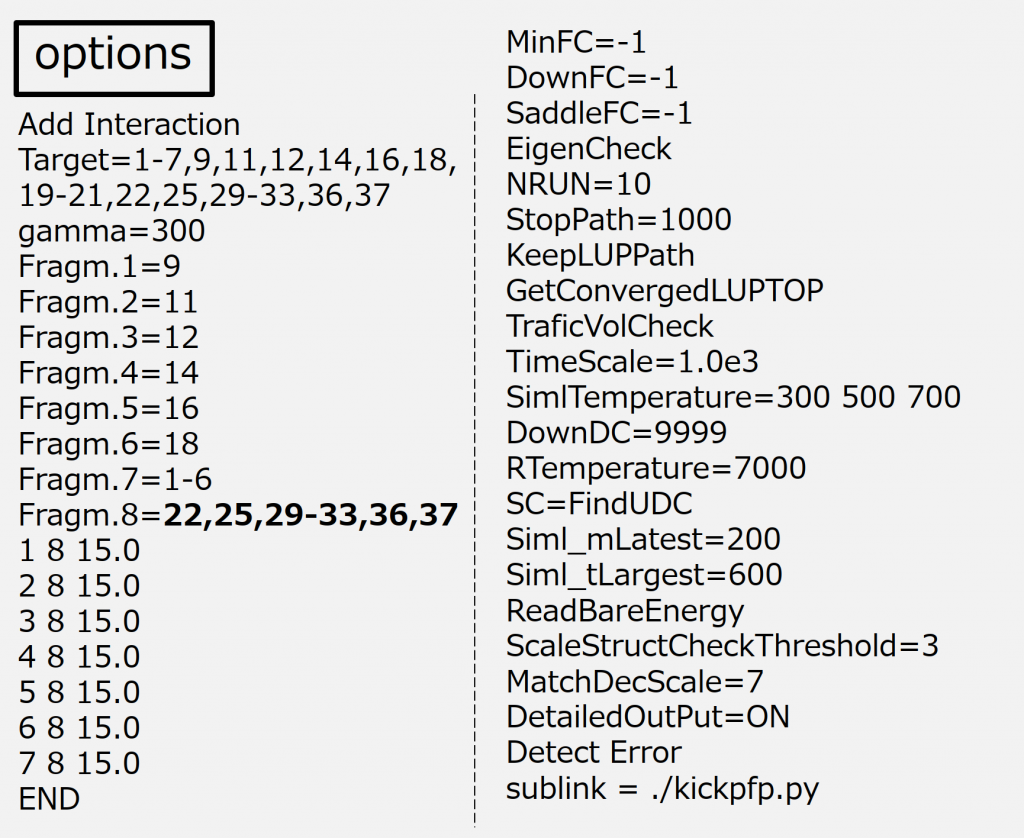
Task: Click the "sublink = ./kickpfp.py" line
Action: pyautogui.click(x=662, y=788)
